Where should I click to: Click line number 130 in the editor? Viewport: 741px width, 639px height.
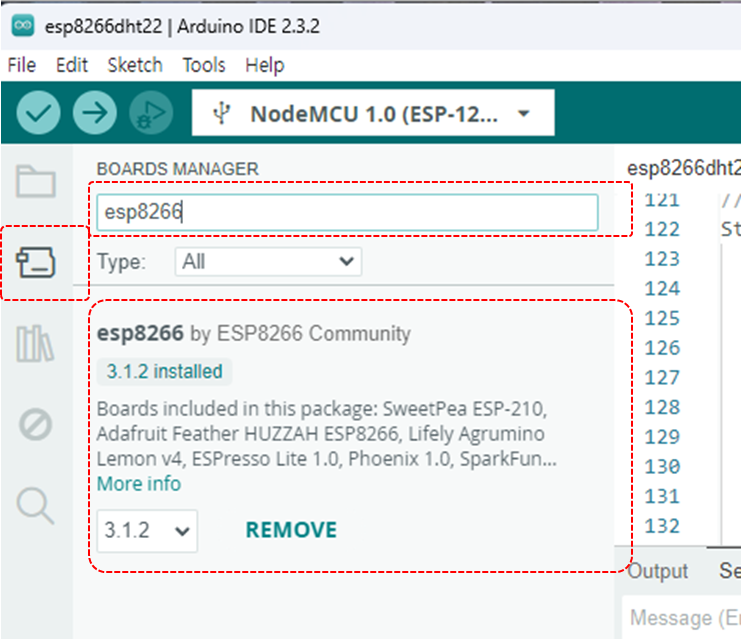pos(662,467)
